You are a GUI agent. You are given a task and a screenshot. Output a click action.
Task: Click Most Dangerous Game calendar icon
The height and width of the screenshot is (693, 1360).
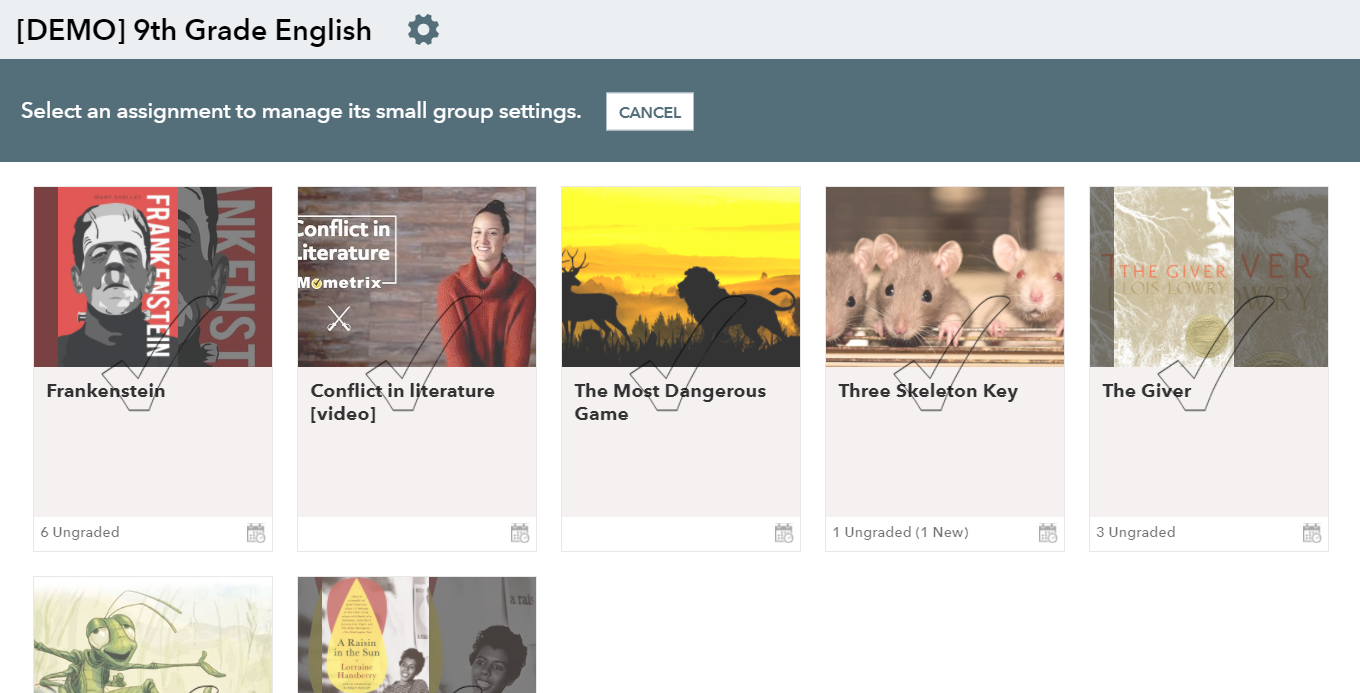pyautogui.click(x=784, y=533)
